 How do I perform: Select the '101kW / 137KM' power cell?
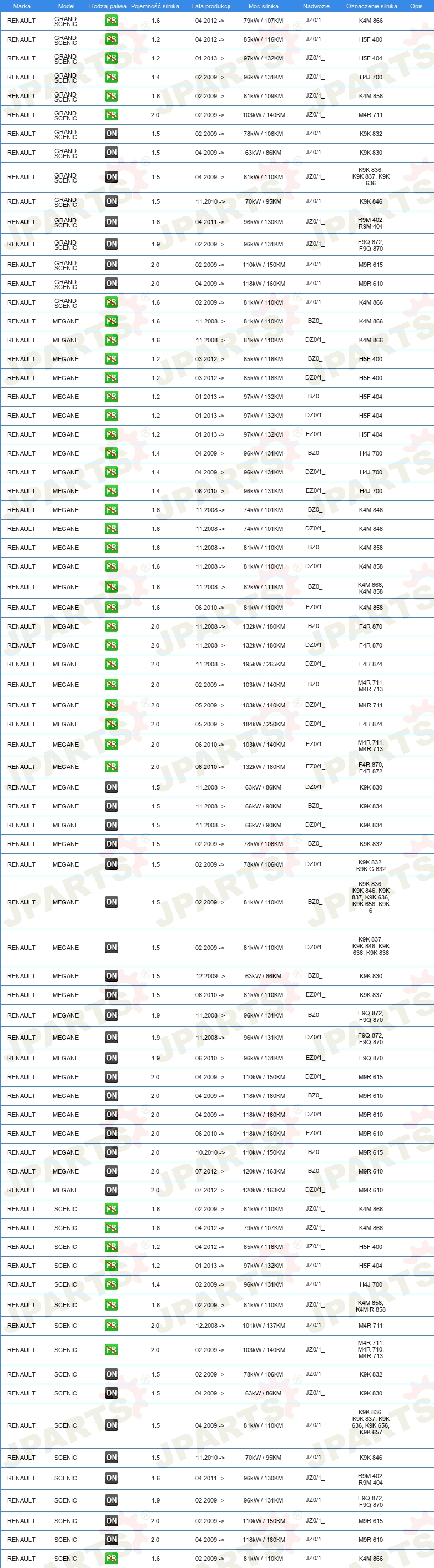[264, 1325]
